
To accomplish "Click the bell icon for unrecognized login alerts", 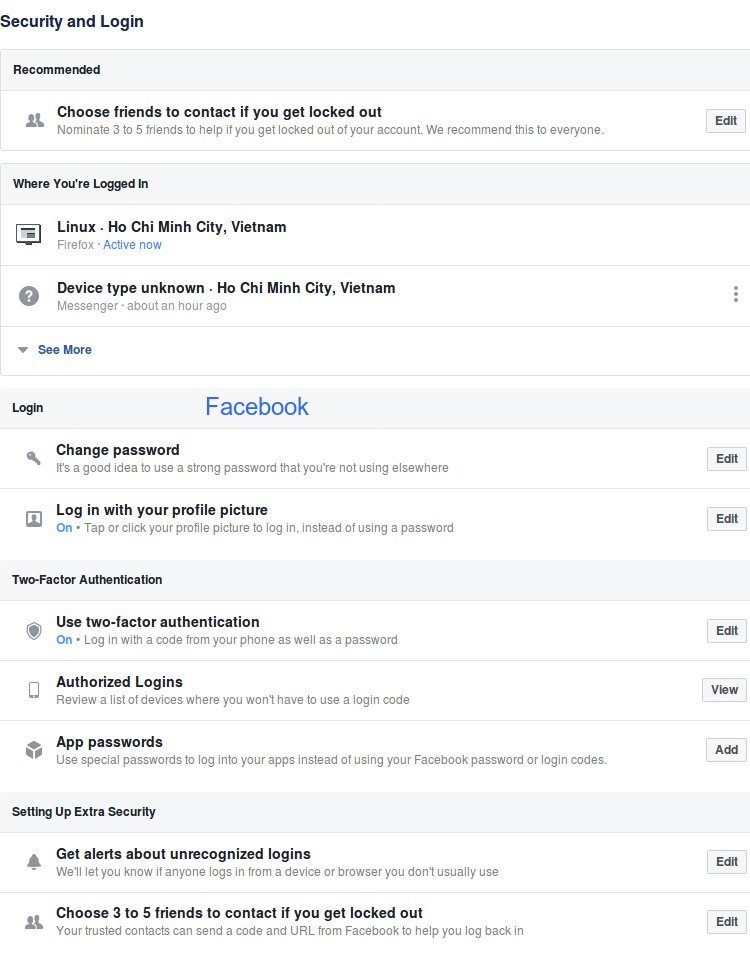I will [34, 861].
